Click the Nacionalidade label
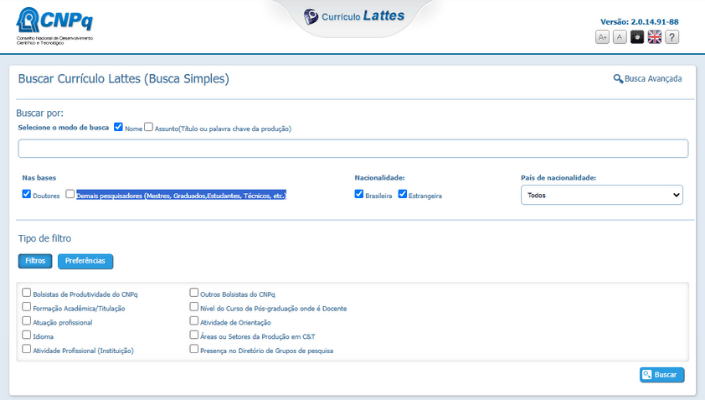 tap(379, 178)
